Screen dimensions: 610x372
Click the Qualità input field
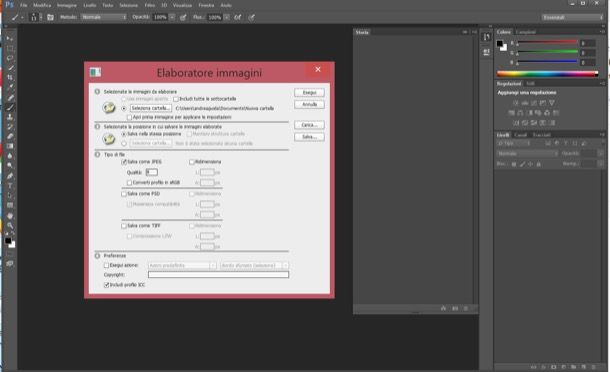(x=152, y=172)
